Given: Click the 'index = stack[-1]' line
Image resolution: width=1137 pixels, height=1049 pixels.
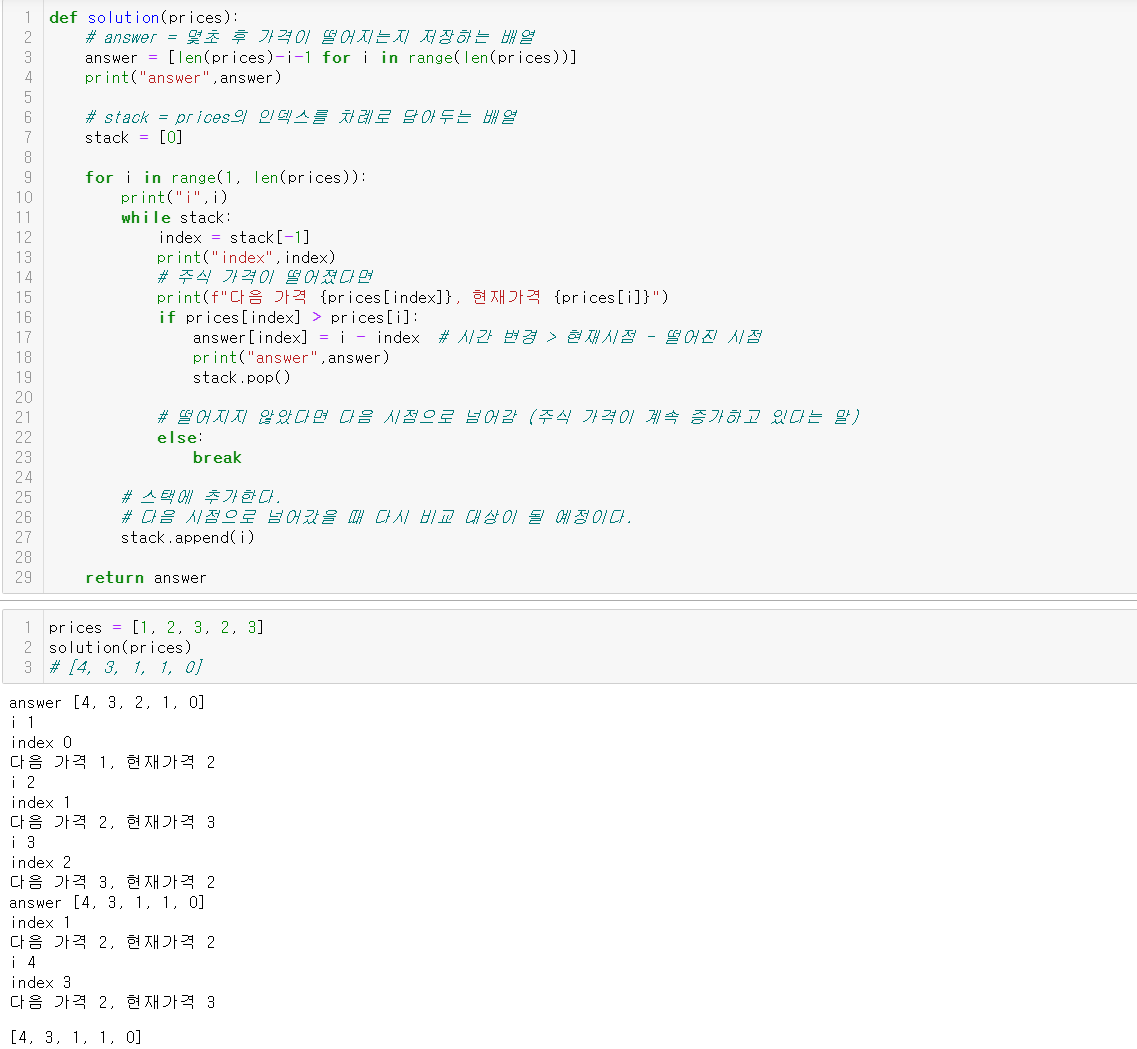Looking at the screenshot, I should coord(233,238).
